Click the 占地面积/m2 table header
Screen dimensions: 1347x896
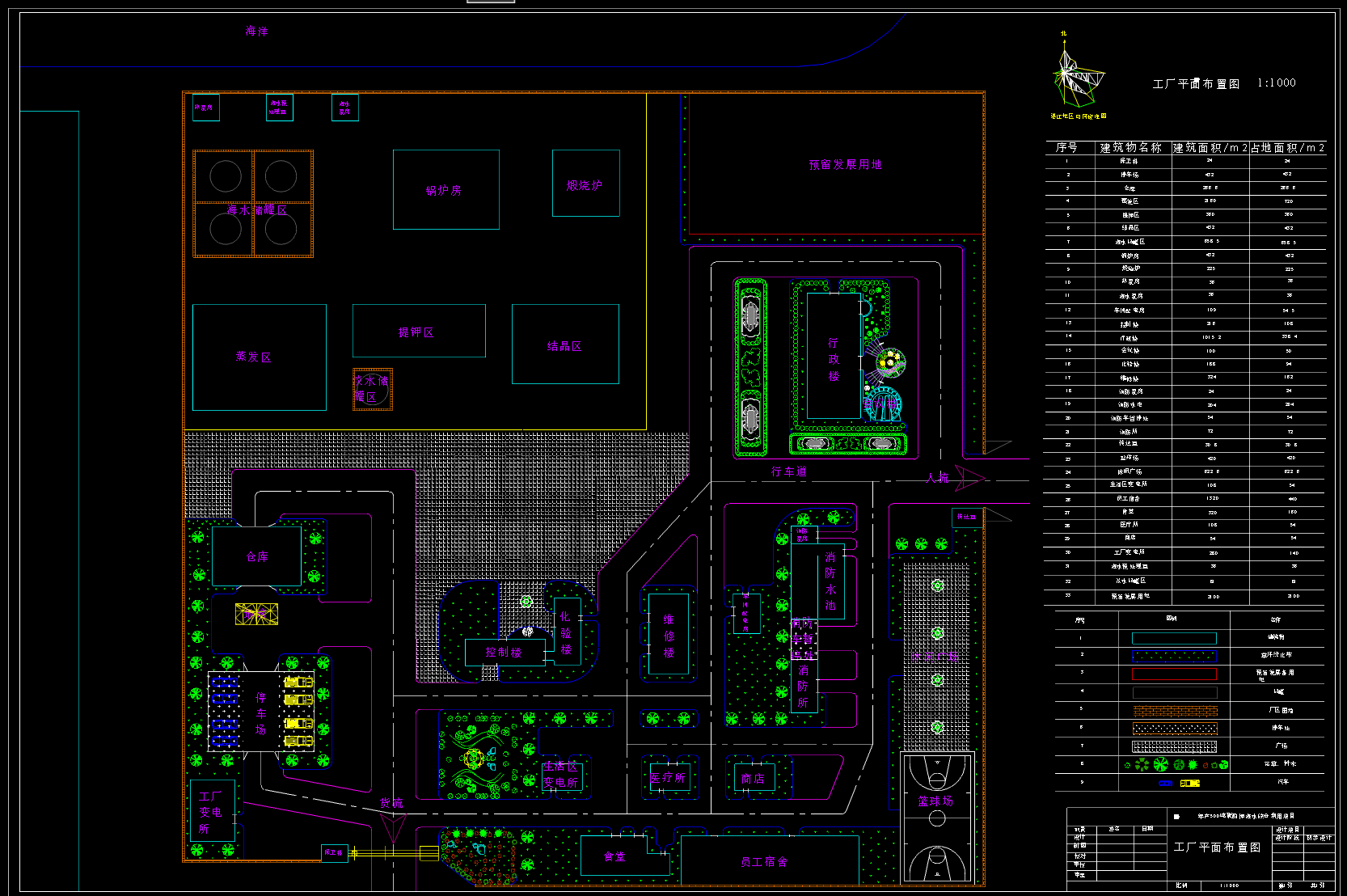pyautogui.click(x=1287, y=148)
